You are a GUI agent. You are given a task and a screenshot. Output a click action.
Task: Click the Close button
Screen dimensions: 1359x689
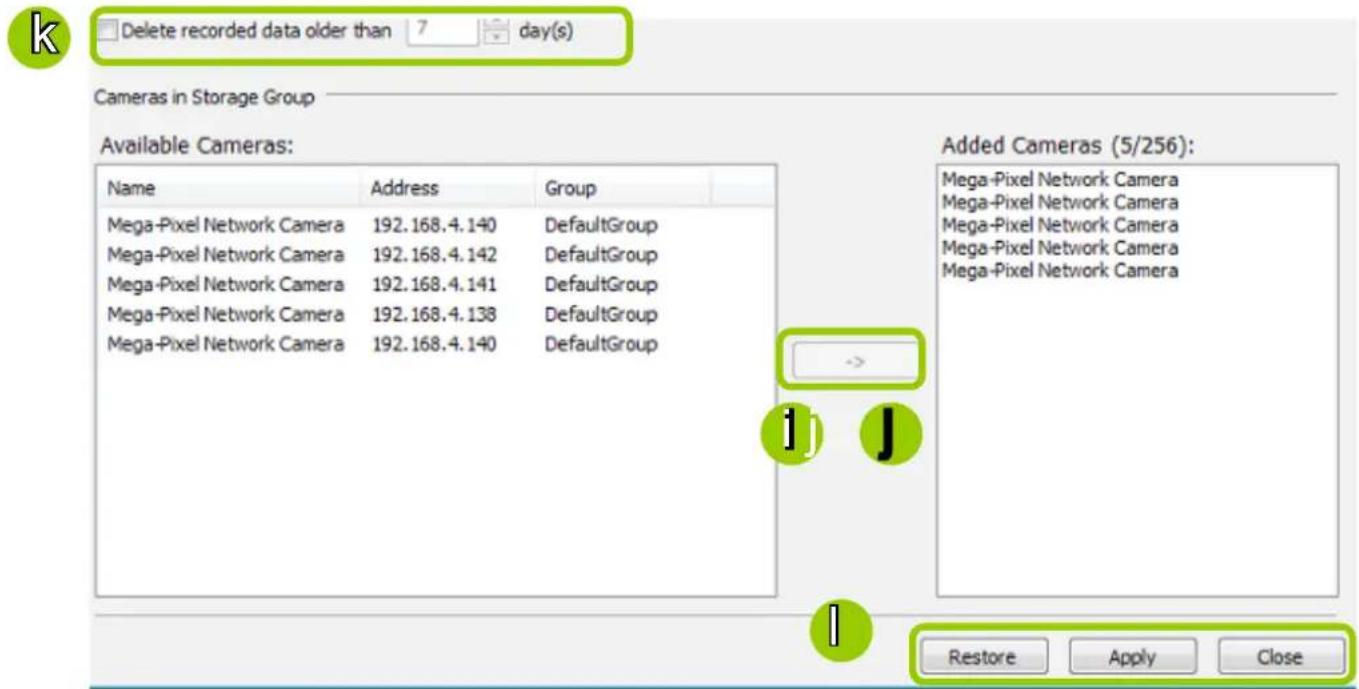tap(1280, 657)
